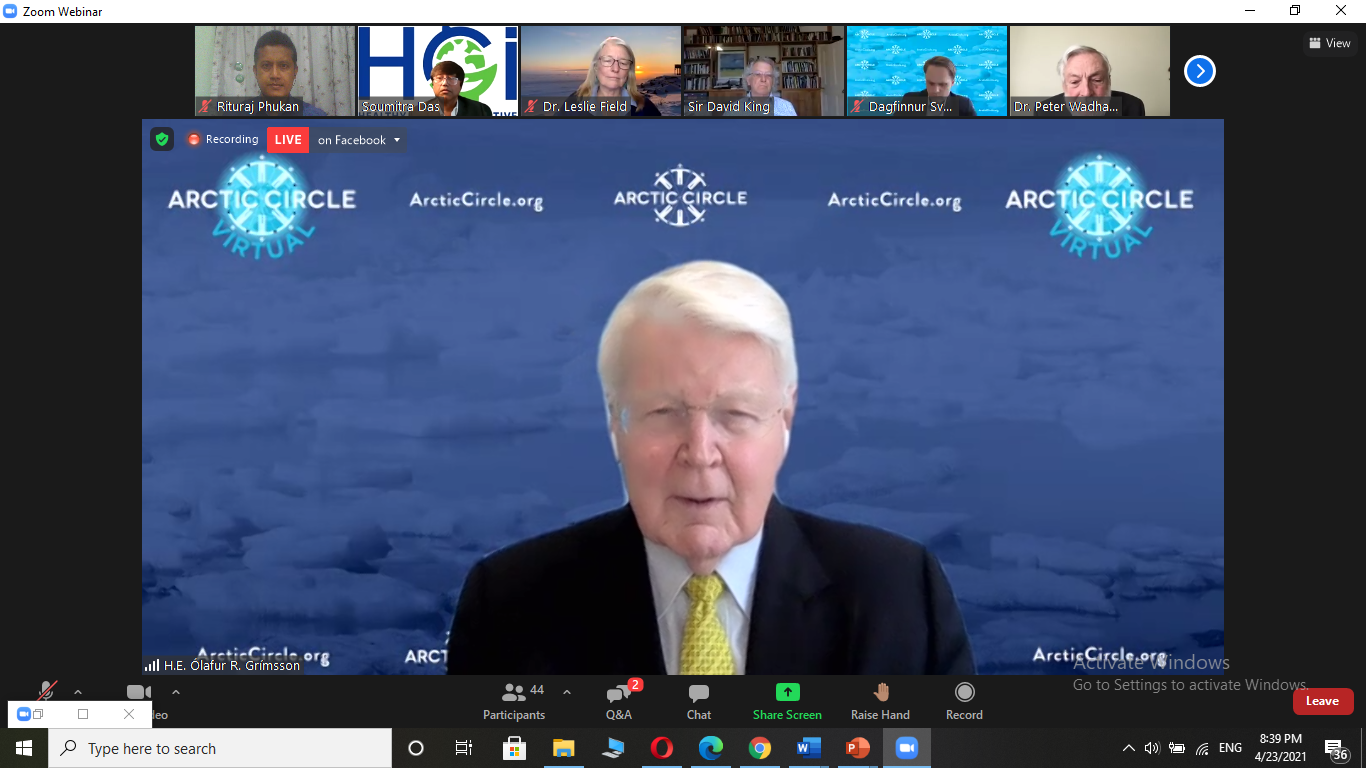Viewport: 1366px width, 768px height.
Task: Switch to Word on the taskbar
Action: tap(809, 748)
